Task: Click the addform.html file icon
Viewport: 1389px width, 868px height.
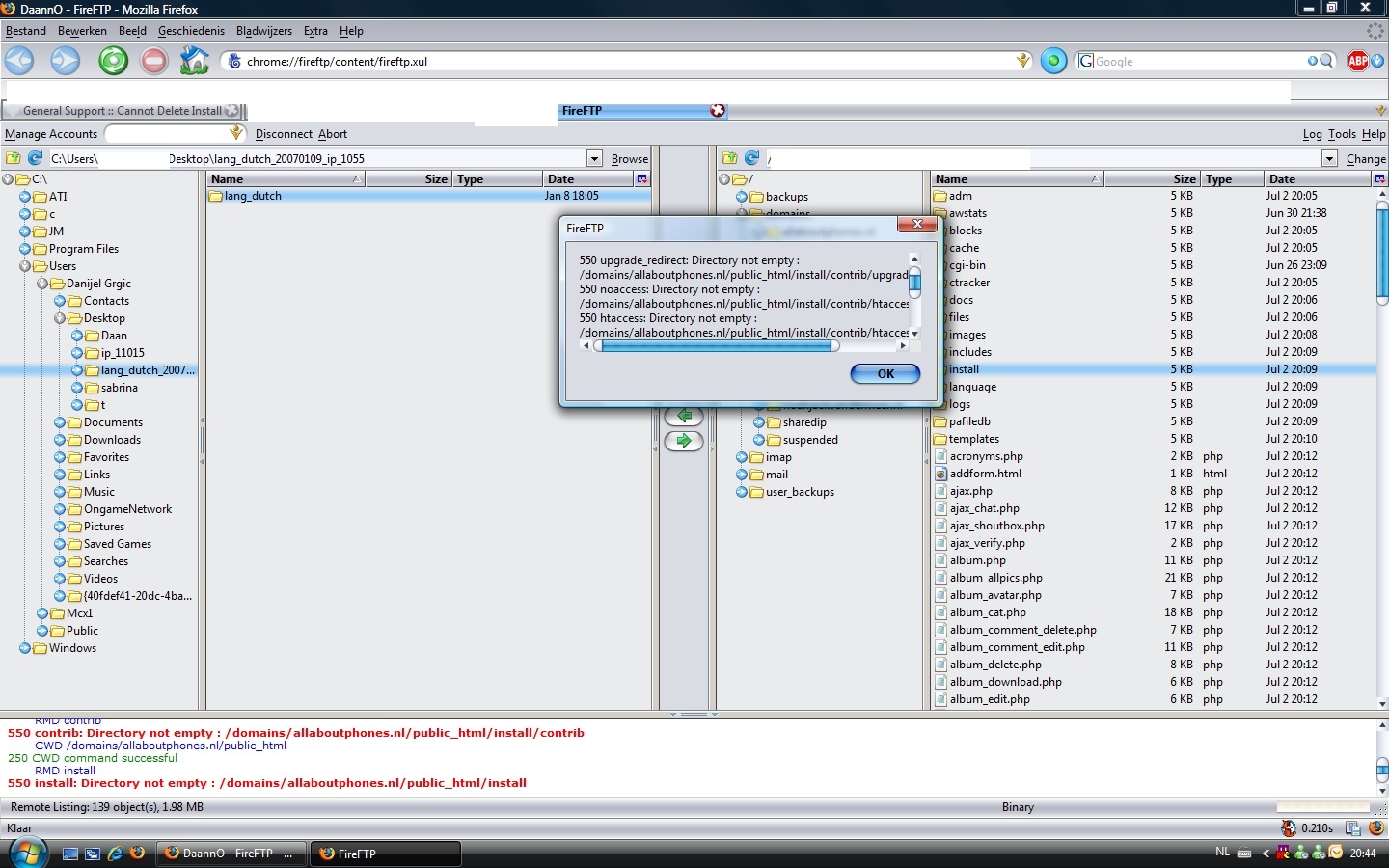Action: [x=940, y=474]
